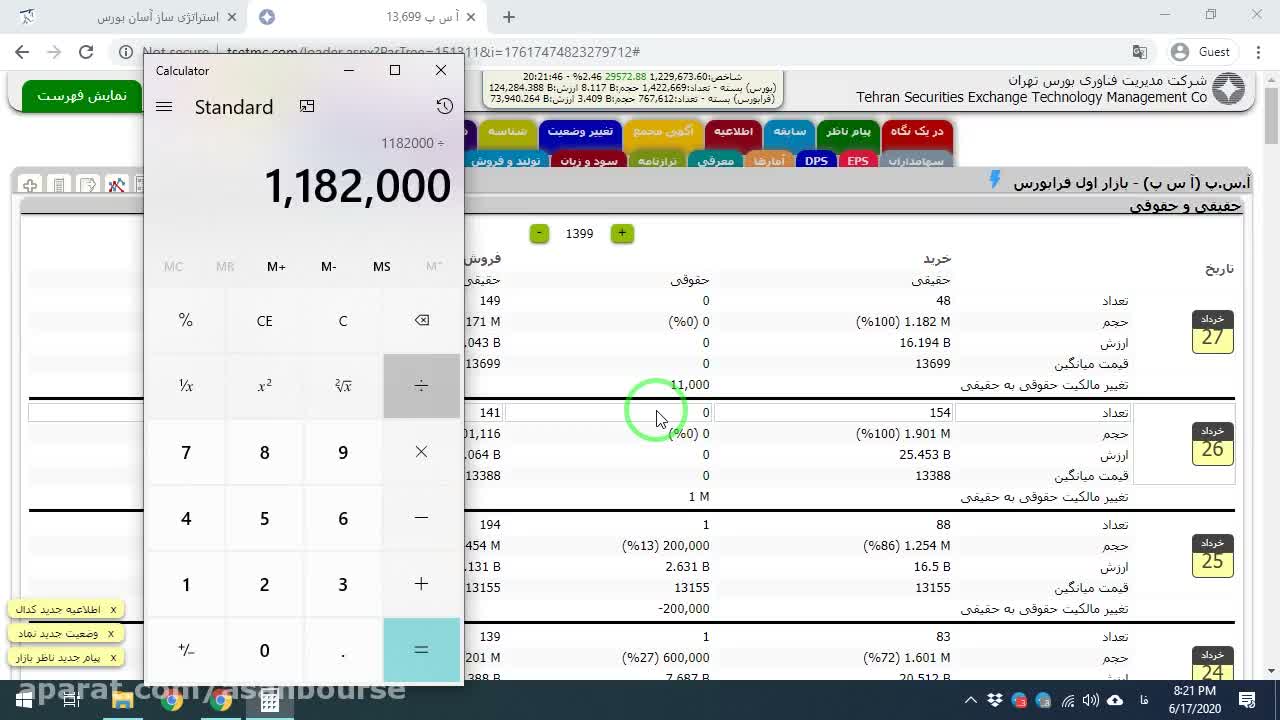Open Calculator from taskbar
The width and height of the screenshot is (1280, 720).
pyautogui.click(x=270, y=701)
